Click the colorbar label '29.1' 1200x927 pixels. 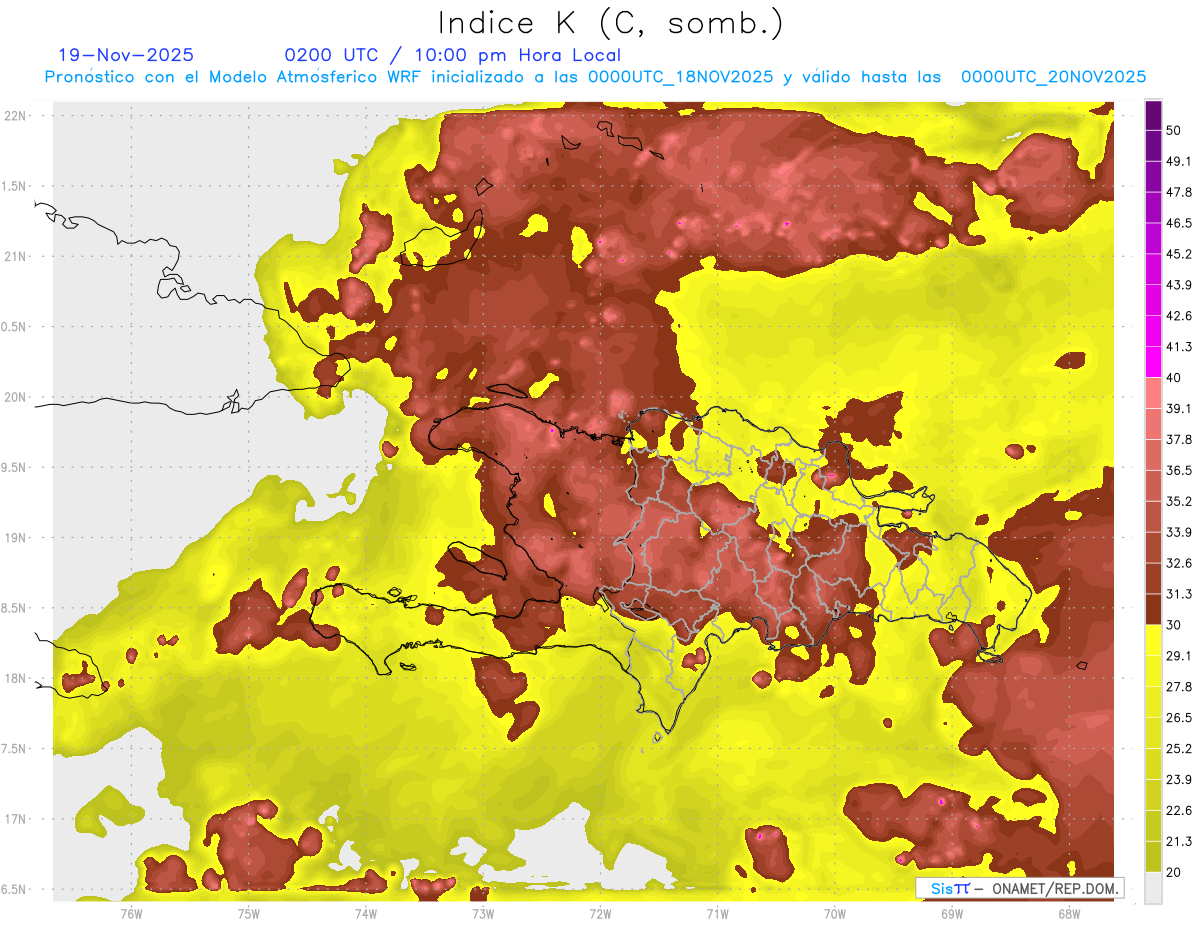1178,656
